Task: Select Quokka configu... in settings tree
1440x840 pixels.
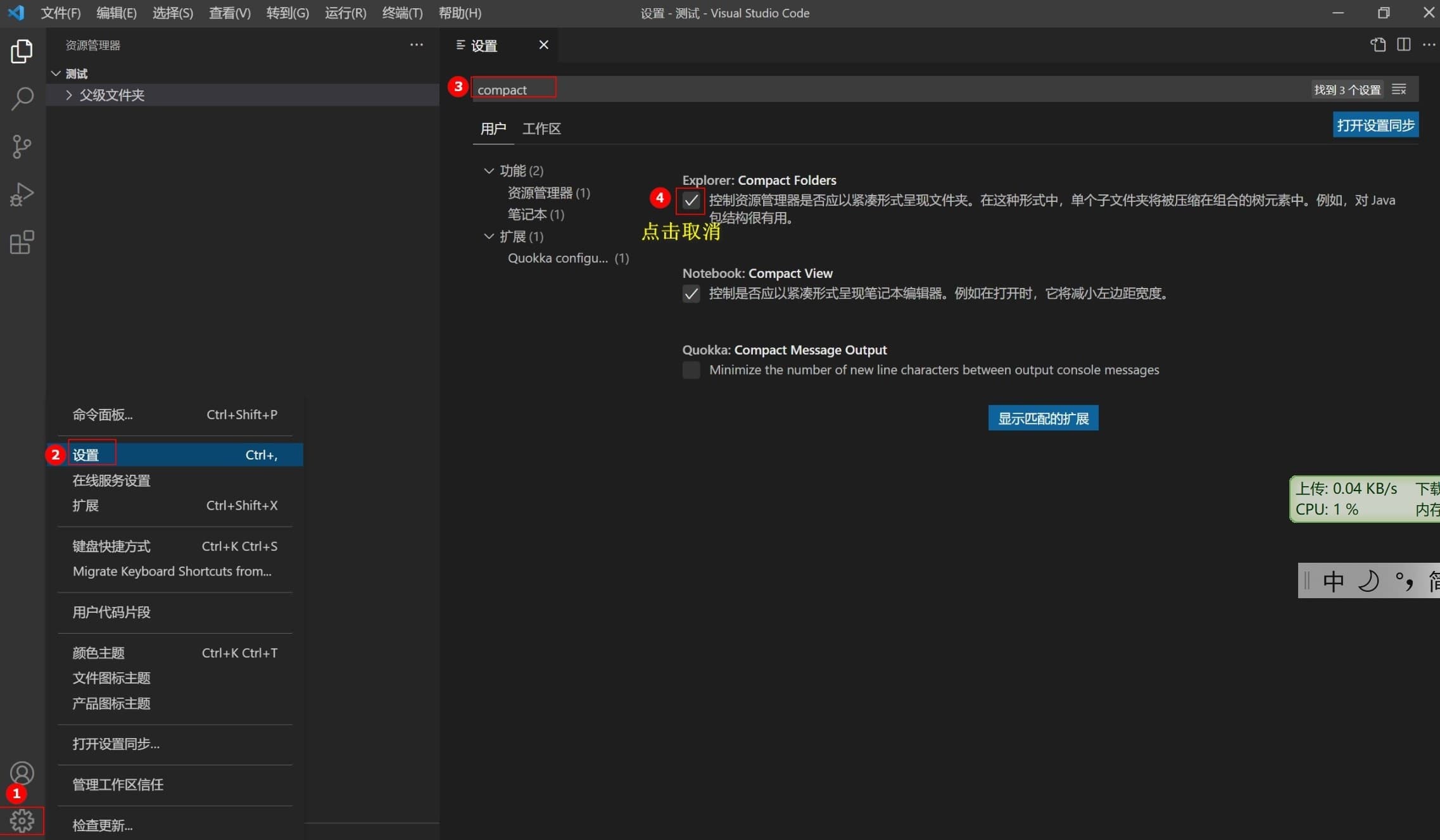Action: (x=568, y=258)
